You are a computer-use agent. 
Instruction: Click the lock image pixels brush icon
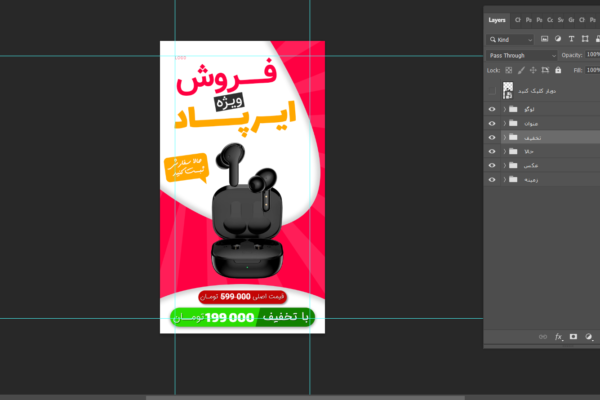click(520, 71)
